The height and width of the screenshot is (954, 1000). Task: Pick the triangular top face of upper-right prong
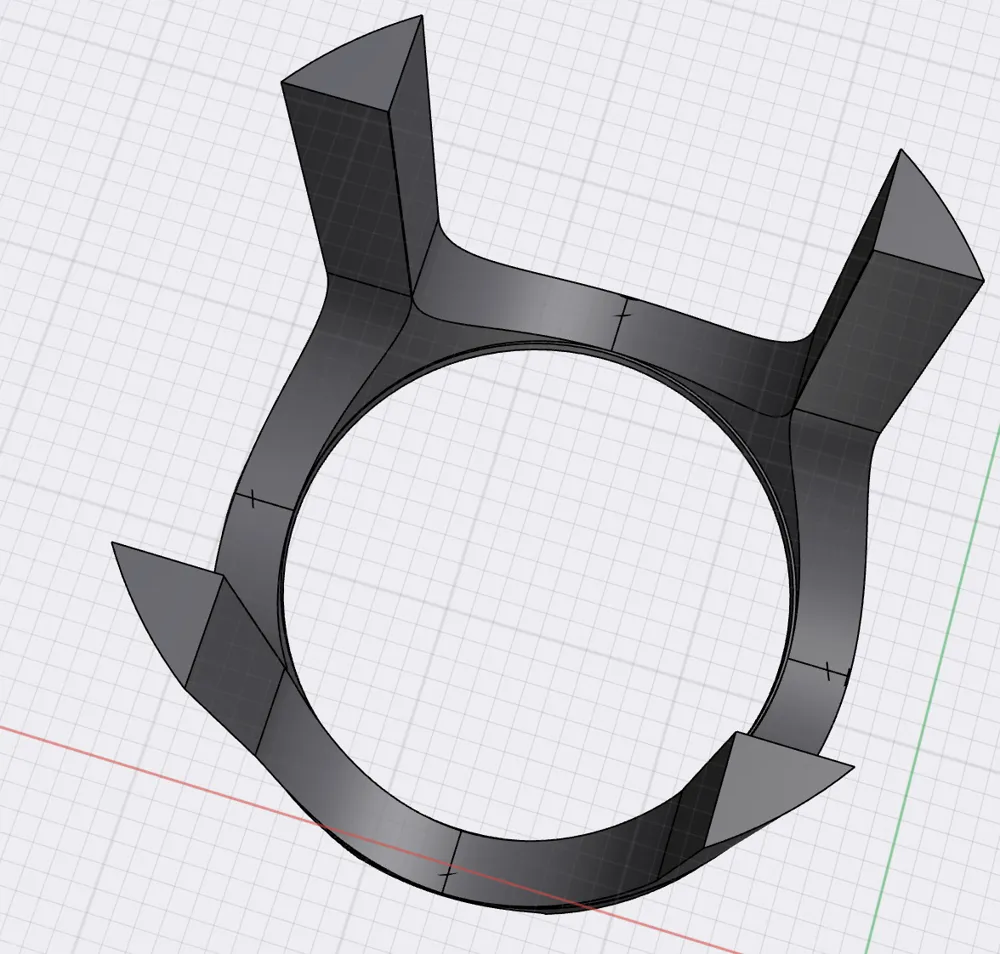pyautogui.click(x=925, y=220)
